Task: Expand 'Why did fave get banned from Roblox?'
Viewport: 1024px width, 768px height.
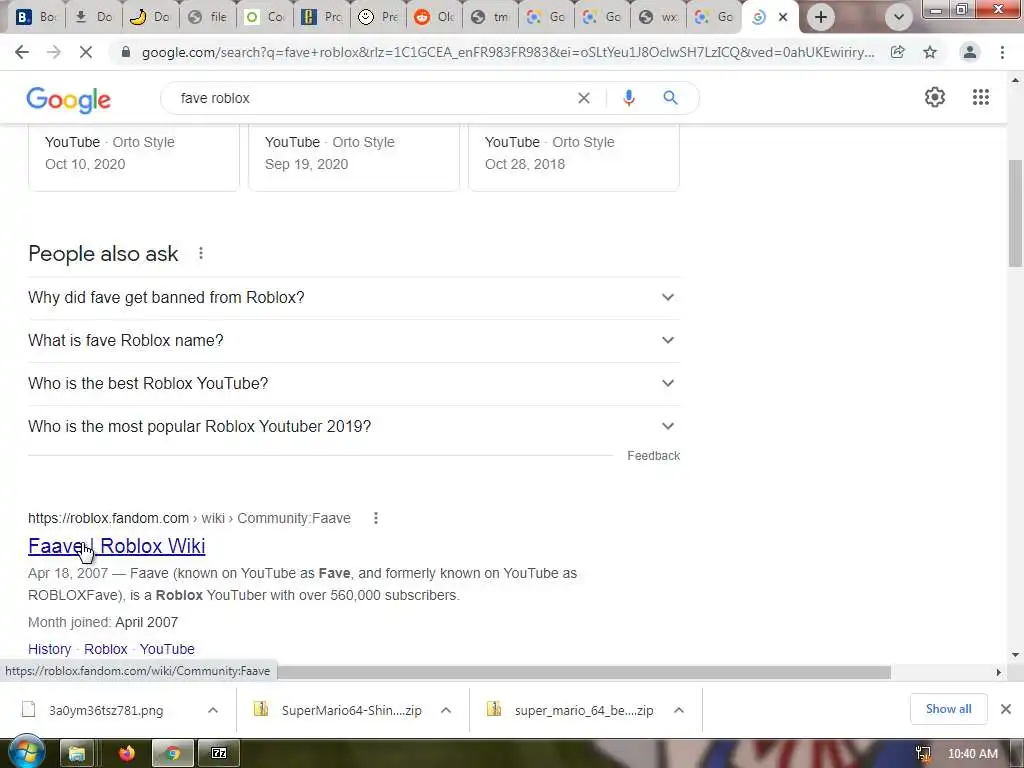Action: tap(354, 298)
